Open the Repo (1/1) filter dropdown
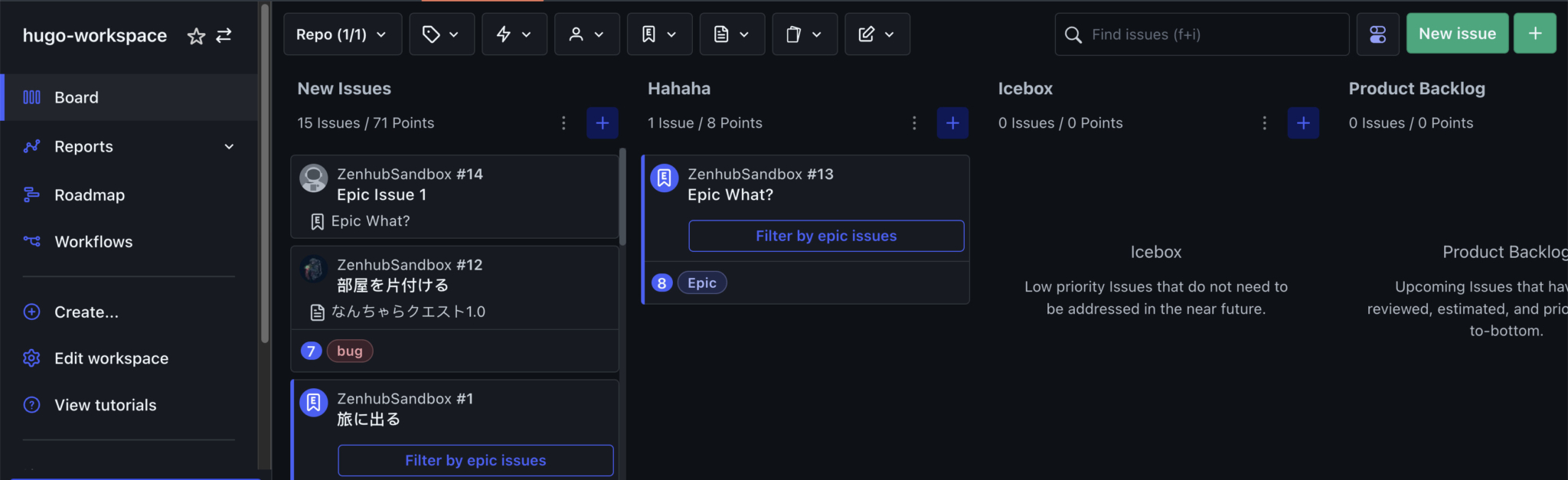This screenshot has width=1568, height=480. coord(342,34)
